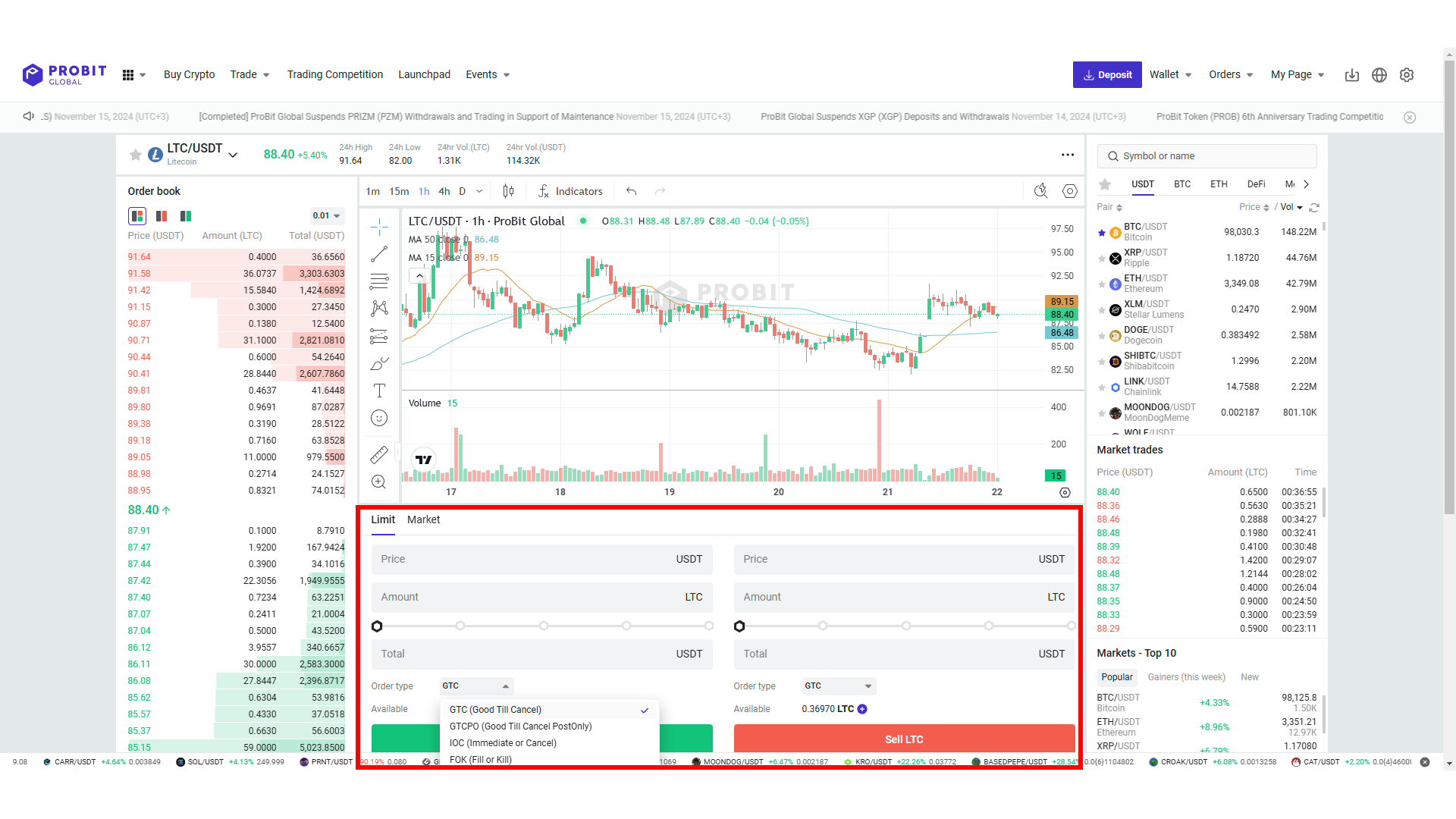The image size is (1456, 819).
Task: Click the Deposit button
Action: [x=1107, y=74]
